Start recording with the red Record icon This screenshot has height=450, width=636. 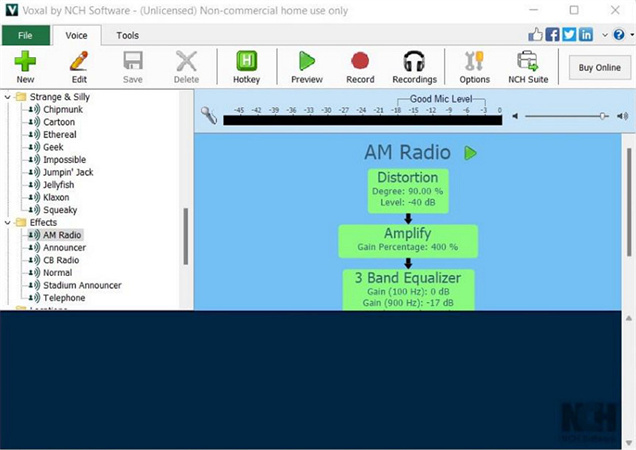pyautogui.click(x=360, y=67)
